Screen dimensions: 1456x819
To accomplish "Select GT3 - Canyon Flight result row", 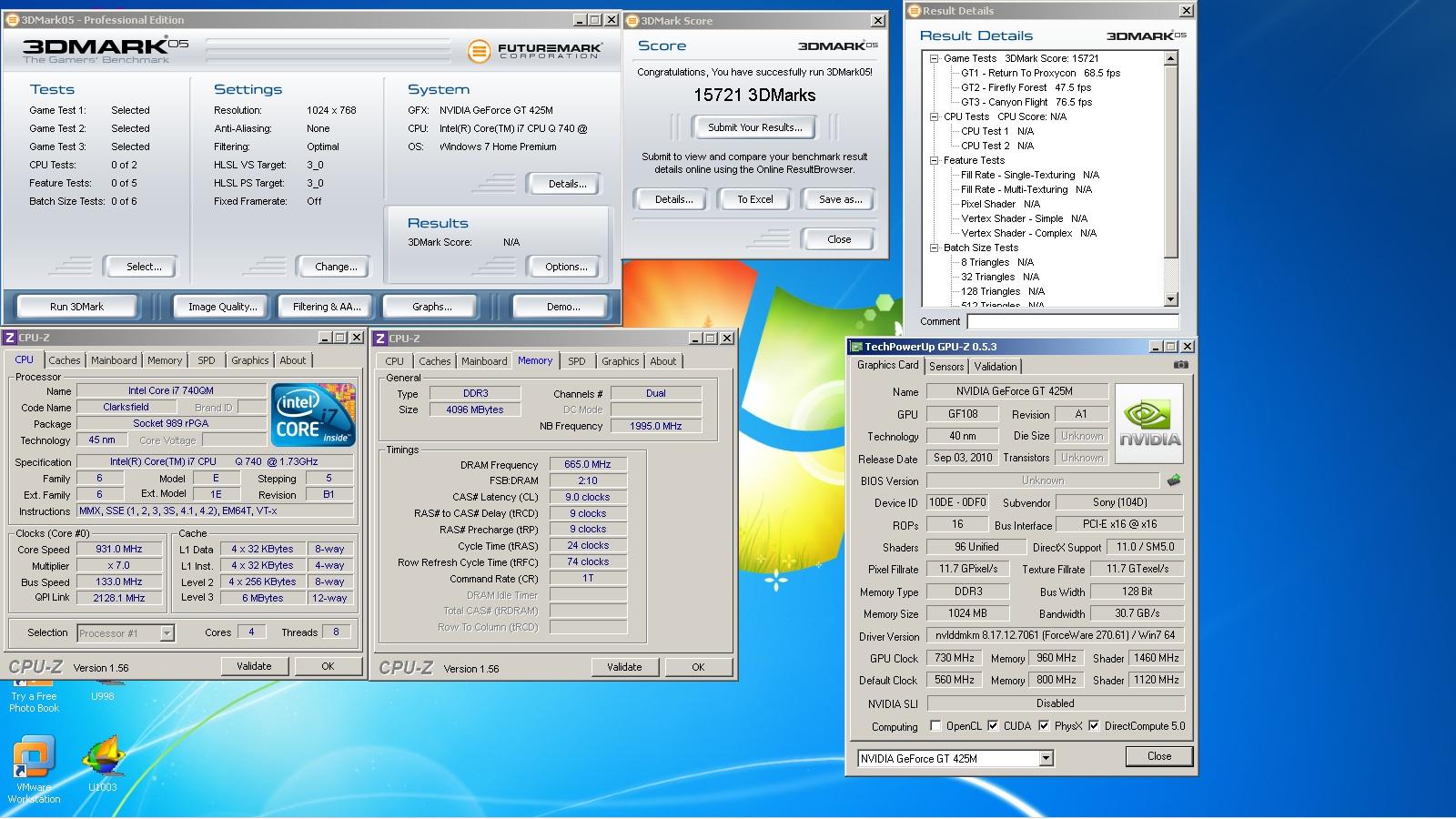I will (x=1026, y=102).
